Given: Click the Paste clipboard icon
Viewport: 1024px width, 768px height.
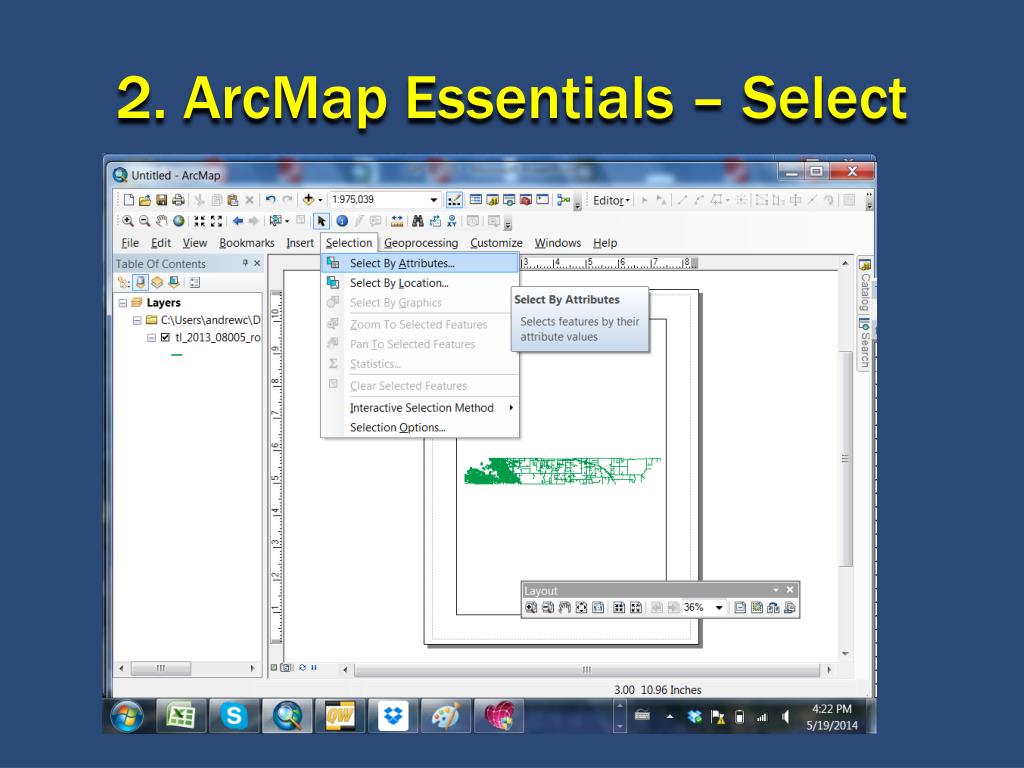Looking at the screenshot, I should pyautogui.click(x=232, y=200).
